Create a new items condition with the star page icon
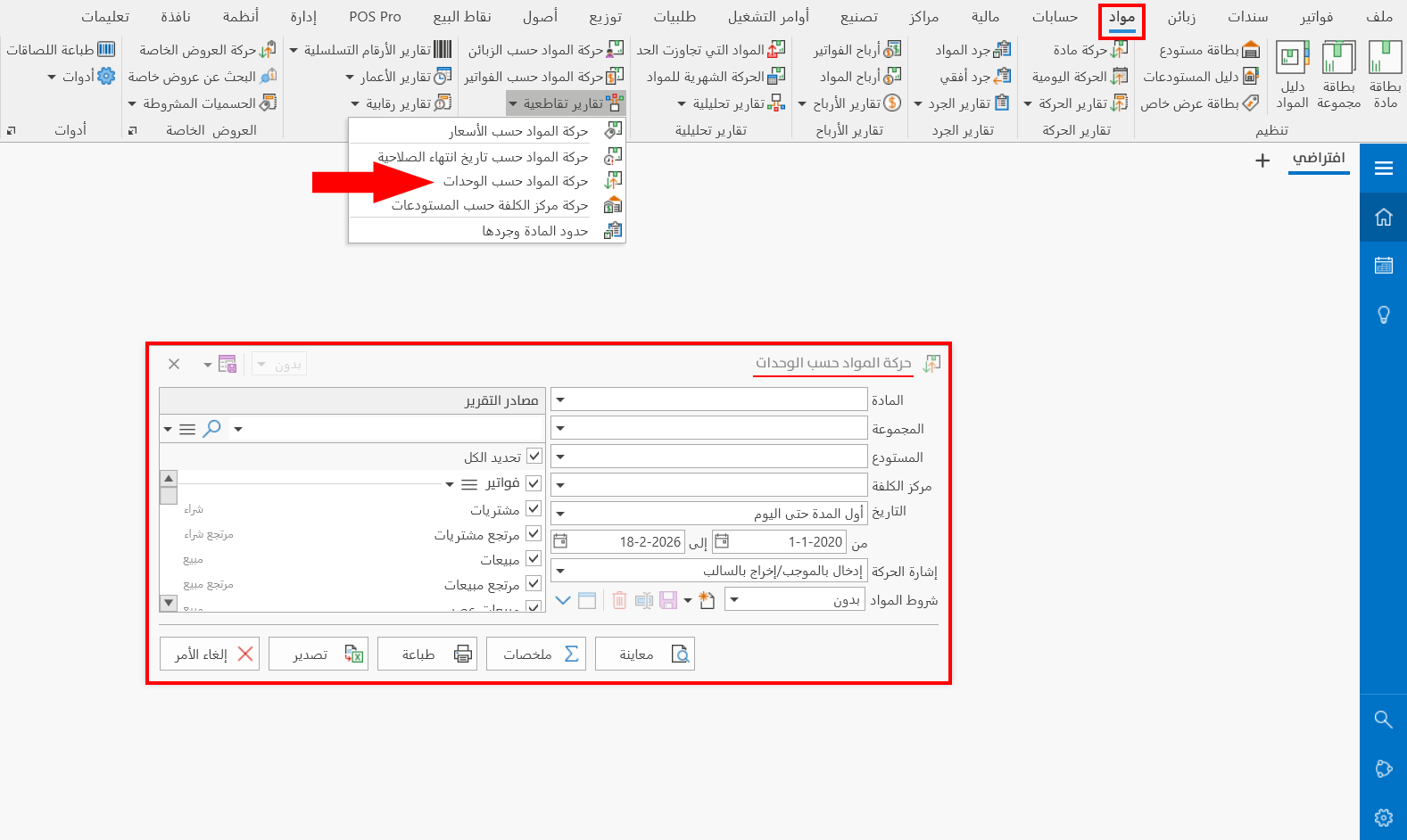This screenshot has height=840, width=1407. tap(707, 600)
